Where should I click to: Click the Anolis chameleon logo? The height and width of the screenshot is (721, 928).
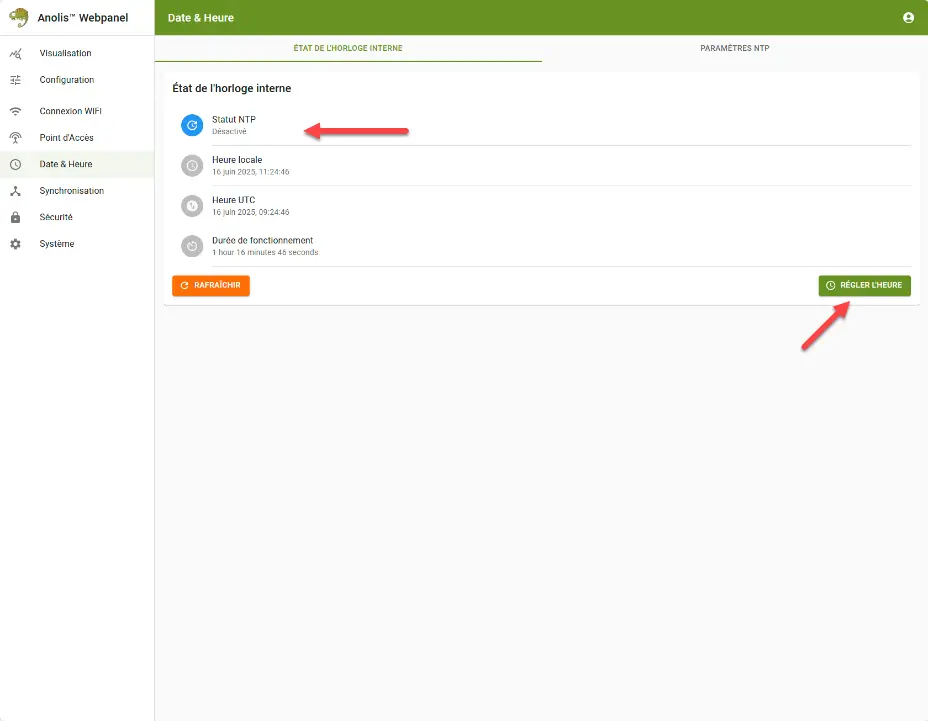(x=19, y=17)
